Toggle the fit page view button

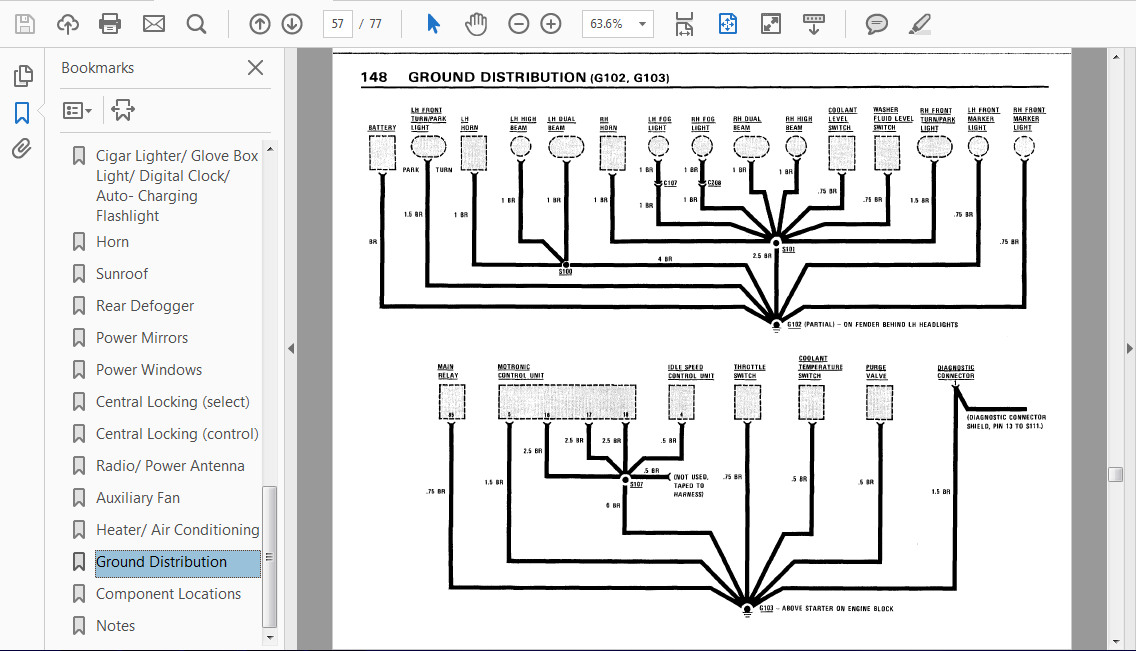point(727,24)
